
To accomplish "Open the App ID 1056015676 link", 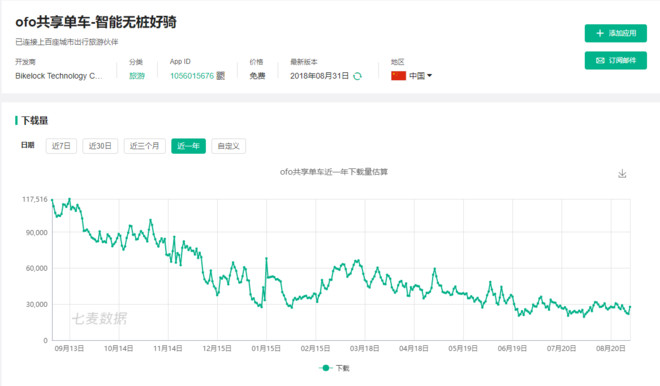I will tap(192, 76).
